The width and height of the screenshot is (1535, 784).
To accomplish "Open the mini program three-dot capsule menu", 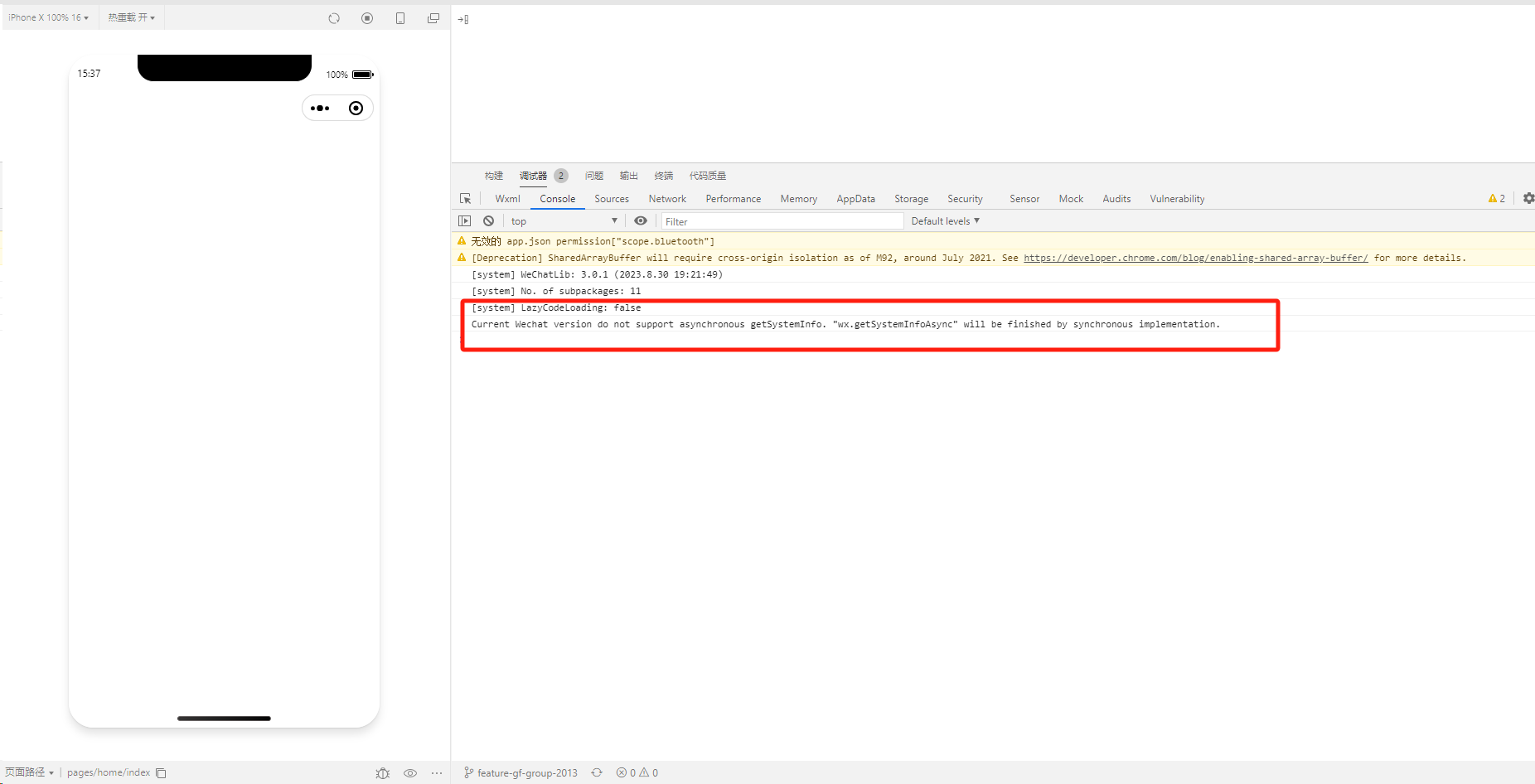I will pyautogui.click(x=320, y=109).
